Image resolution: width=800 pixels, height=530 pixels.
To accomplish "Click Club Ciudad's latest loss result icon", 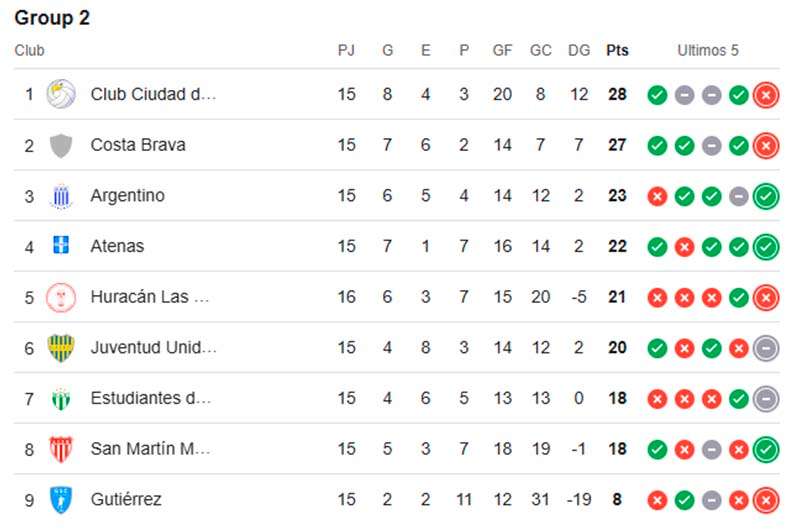I will point(766,95).
